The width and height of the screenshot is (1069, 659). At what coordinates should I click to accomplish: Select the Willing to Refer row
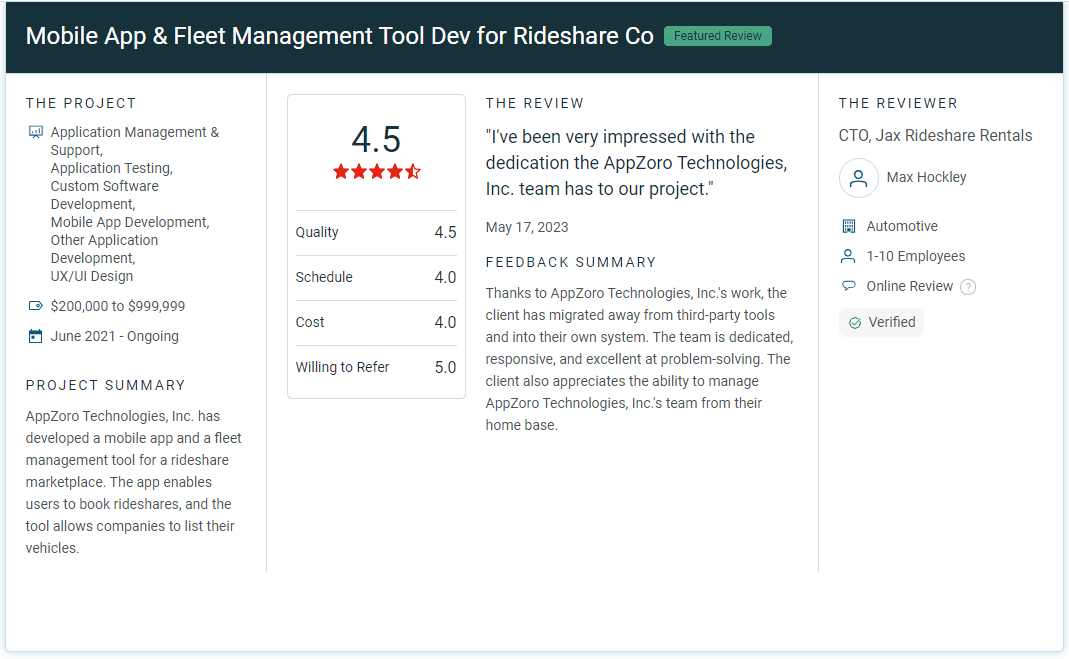pos(376,367)
